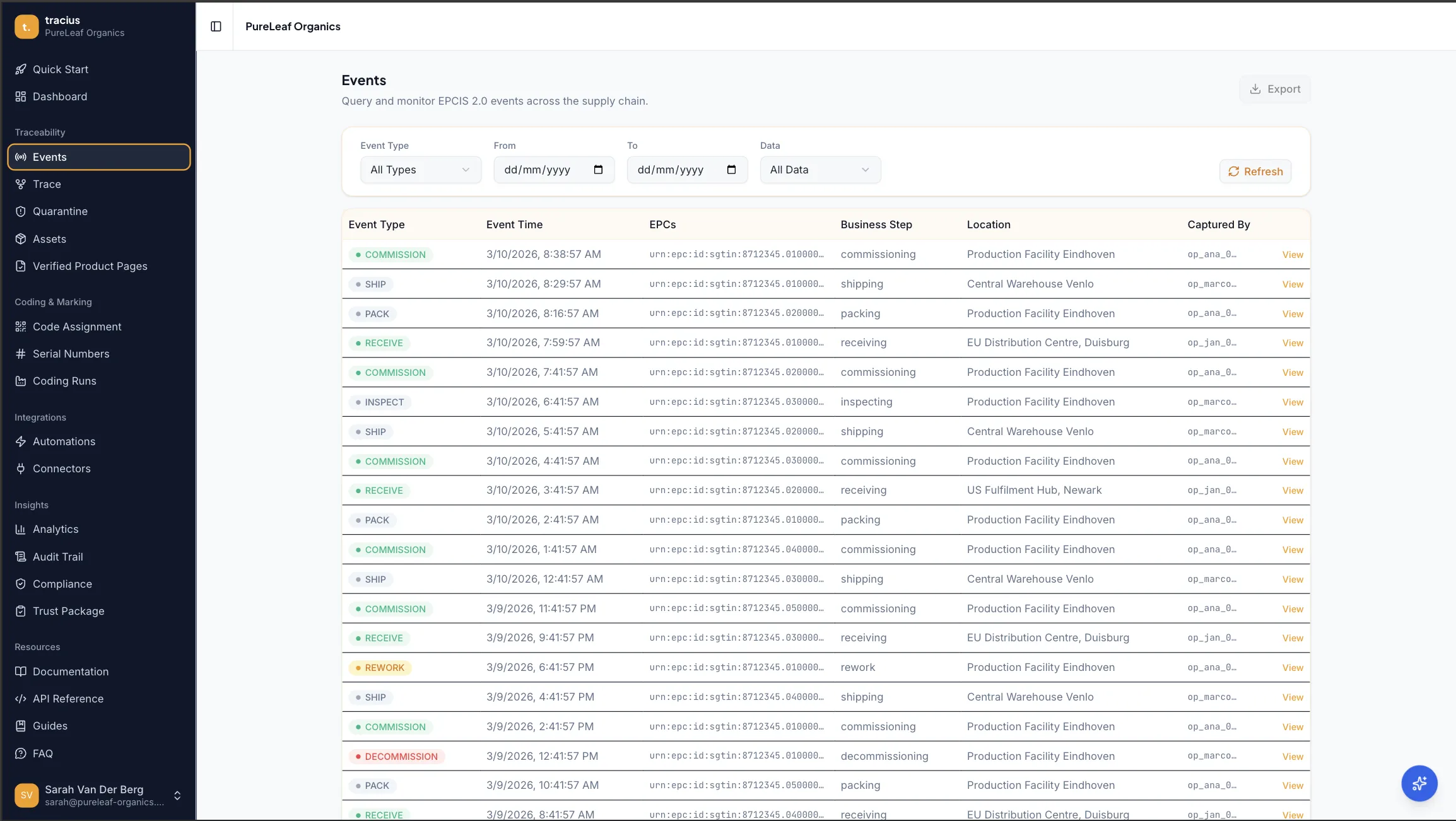Open the Trust Package section
Viewport: 1456px width, 821px height.
pyautogui.click(x=68, y=610)
